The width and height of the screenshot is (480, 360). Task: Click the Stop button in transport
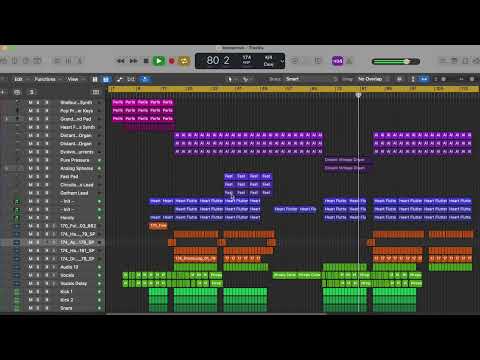[146, 61]
